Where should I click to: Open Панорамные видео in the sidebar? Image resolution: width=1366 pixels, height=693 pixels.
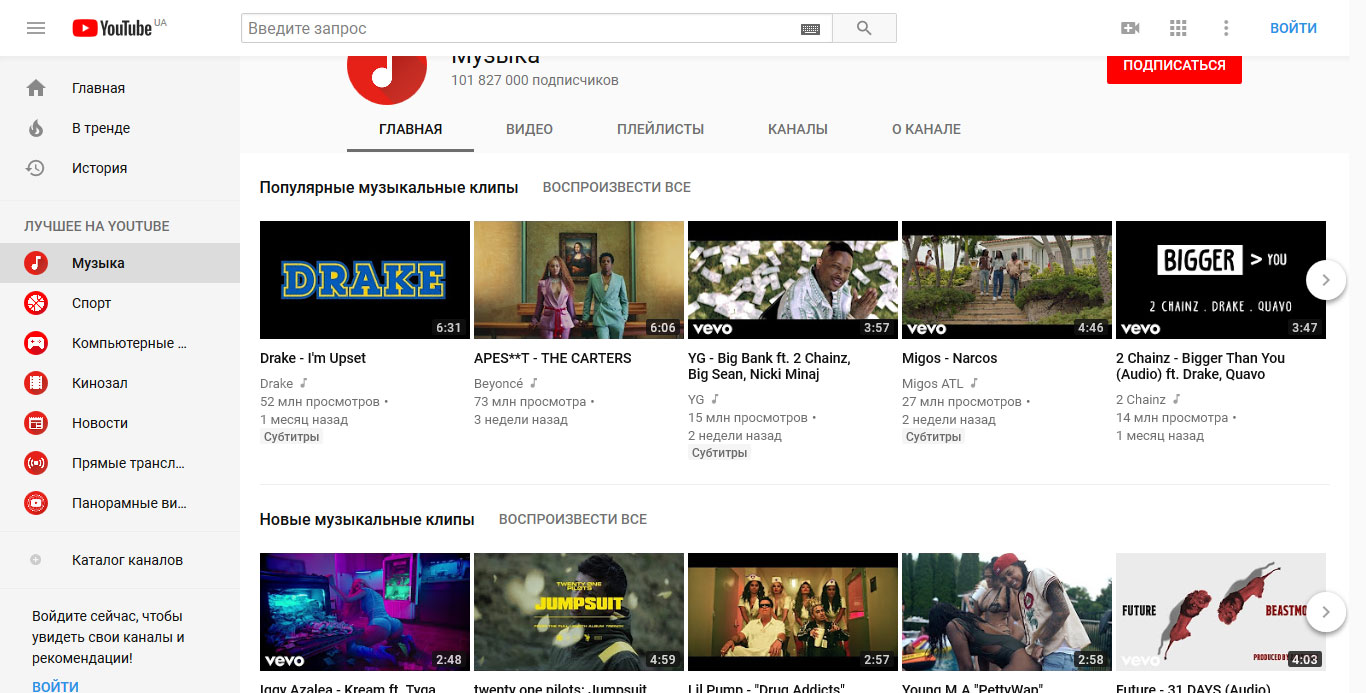tap(120, 503)
